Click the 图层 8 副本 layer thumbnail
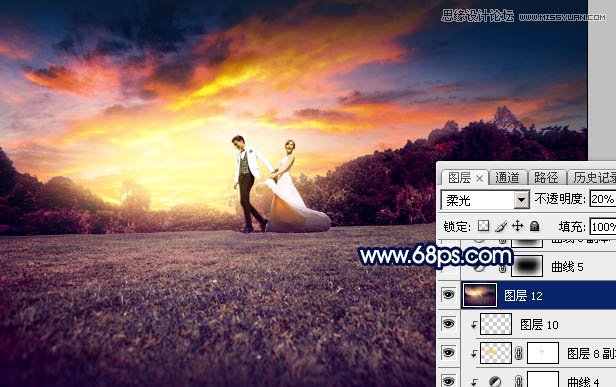The image size is (616, 387). (496, 353)
